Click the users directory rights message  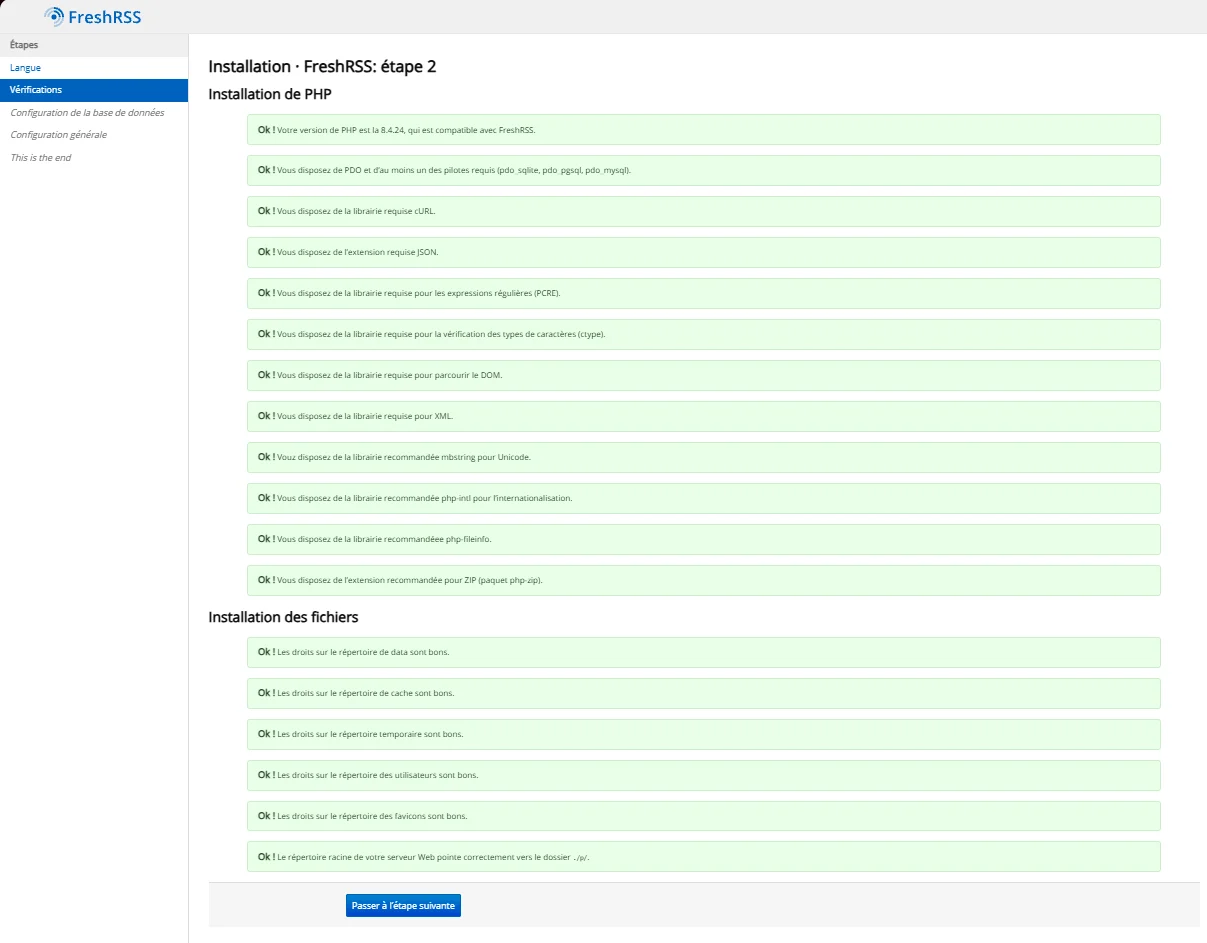(x=703, y=776)
